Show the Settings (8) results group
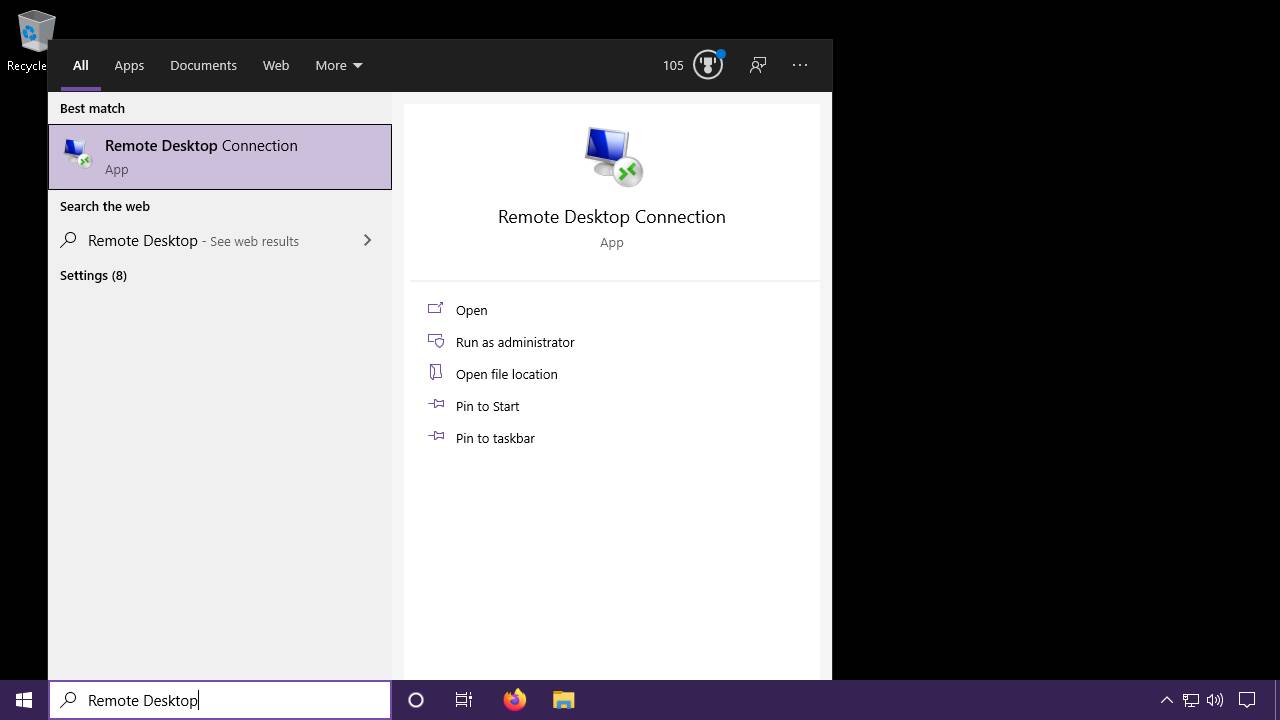The width and height of the screenshot is (1280, 720). click(x=93, y=275)
